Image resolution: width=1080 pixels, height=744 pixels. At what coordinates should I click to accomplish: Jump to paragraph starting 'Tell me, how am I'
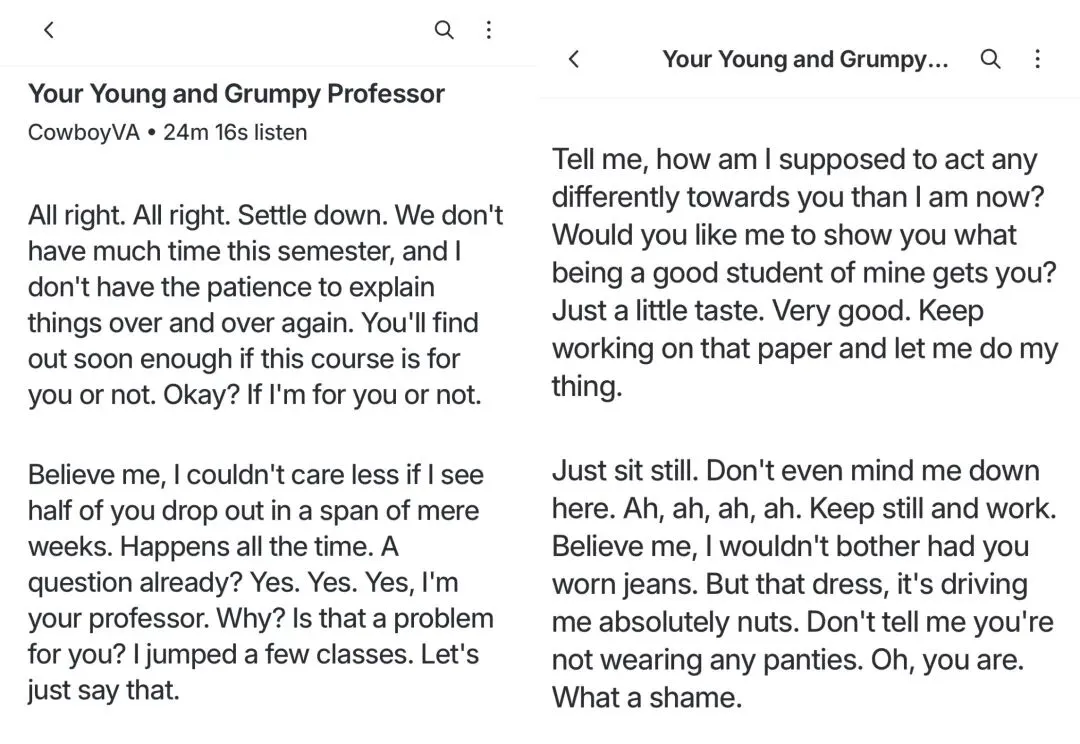point(804,273)
